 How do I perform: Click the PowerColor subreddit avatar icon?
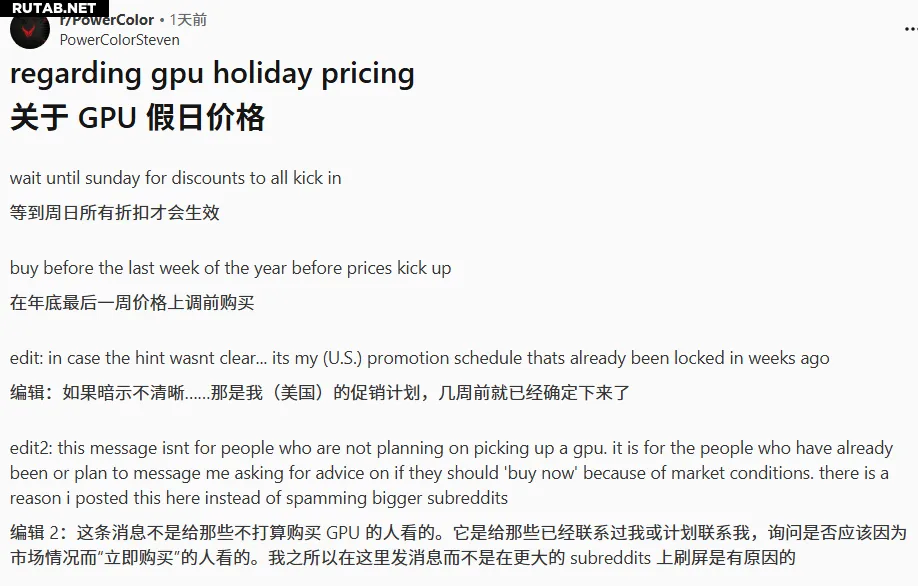29,29
